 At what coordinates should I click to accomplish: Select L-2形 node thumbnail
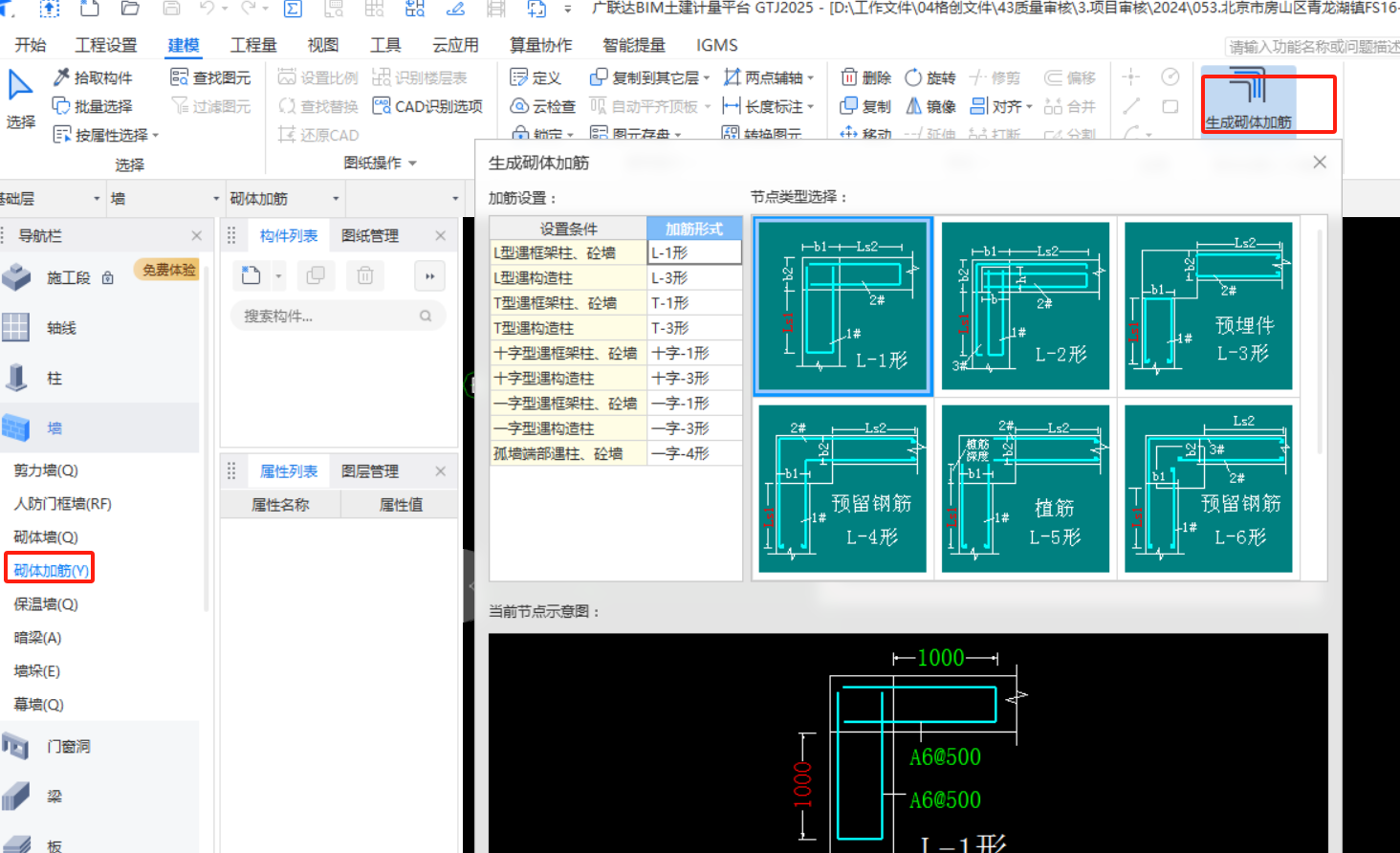point(1025,306)
